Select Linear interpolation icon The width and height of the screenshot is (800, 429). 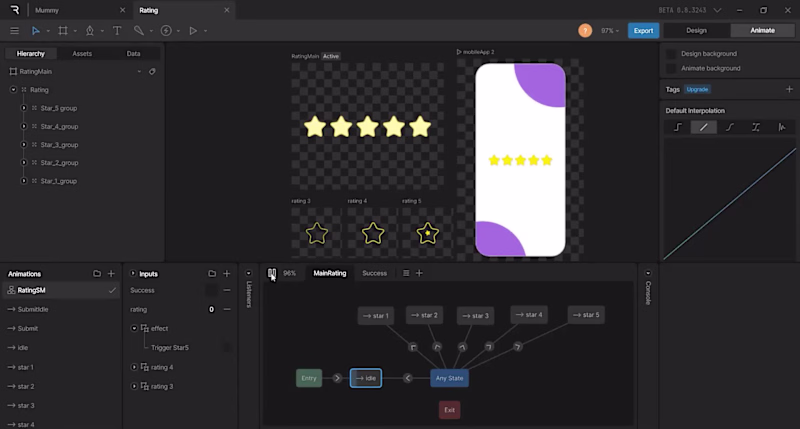704,127
